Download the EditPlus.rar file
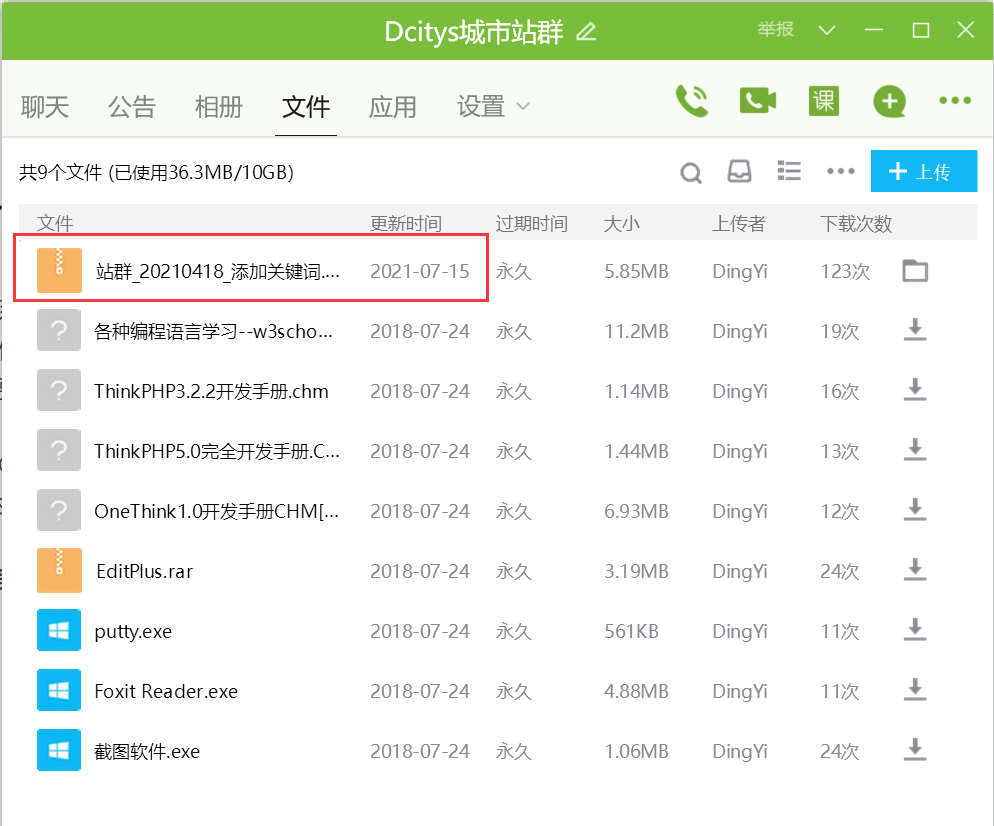Screen dimensions: 994x826 pos(914,571)
